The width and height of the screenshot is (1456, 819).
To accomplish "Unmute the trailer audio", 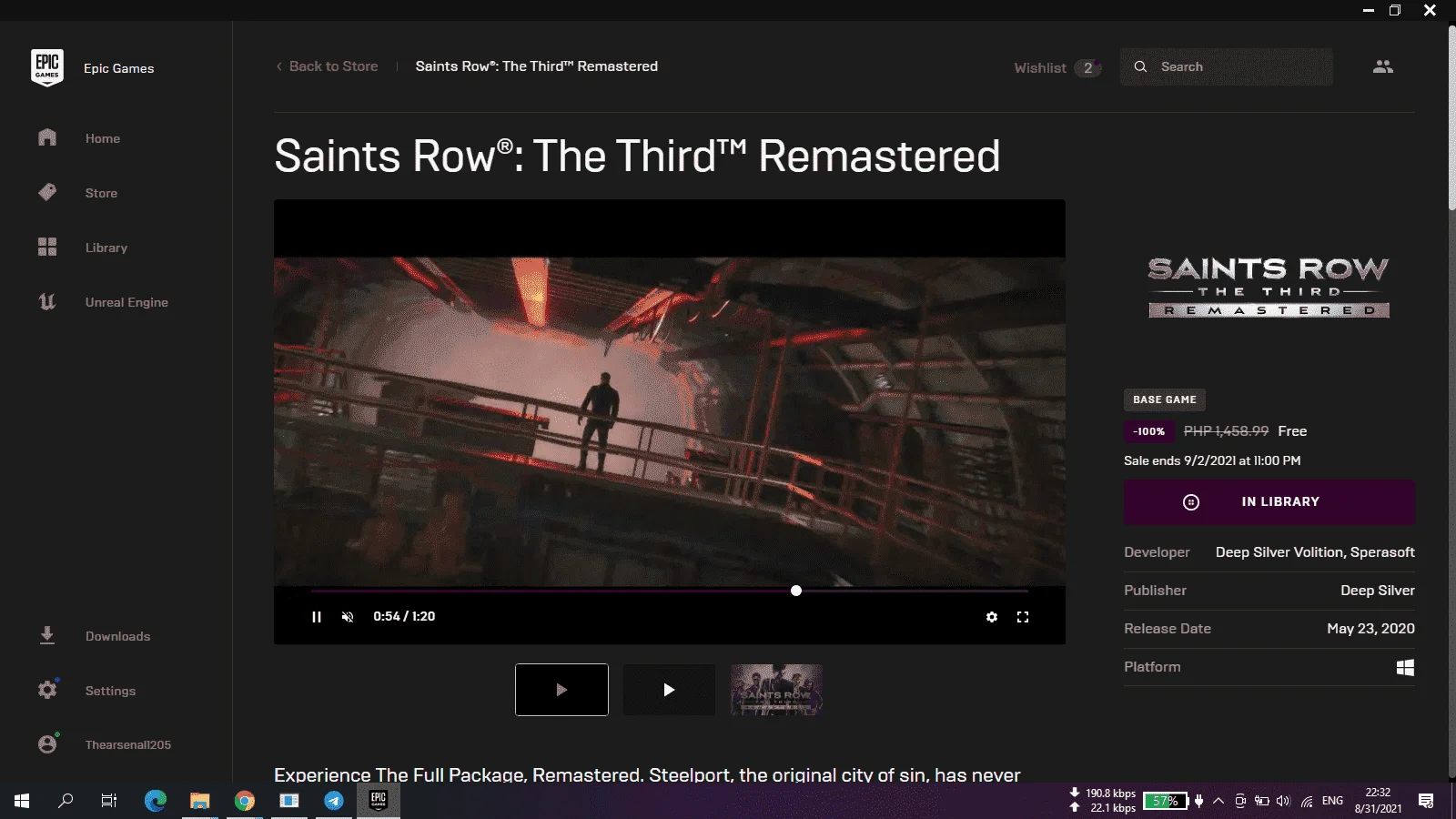I will pos(348,617).
